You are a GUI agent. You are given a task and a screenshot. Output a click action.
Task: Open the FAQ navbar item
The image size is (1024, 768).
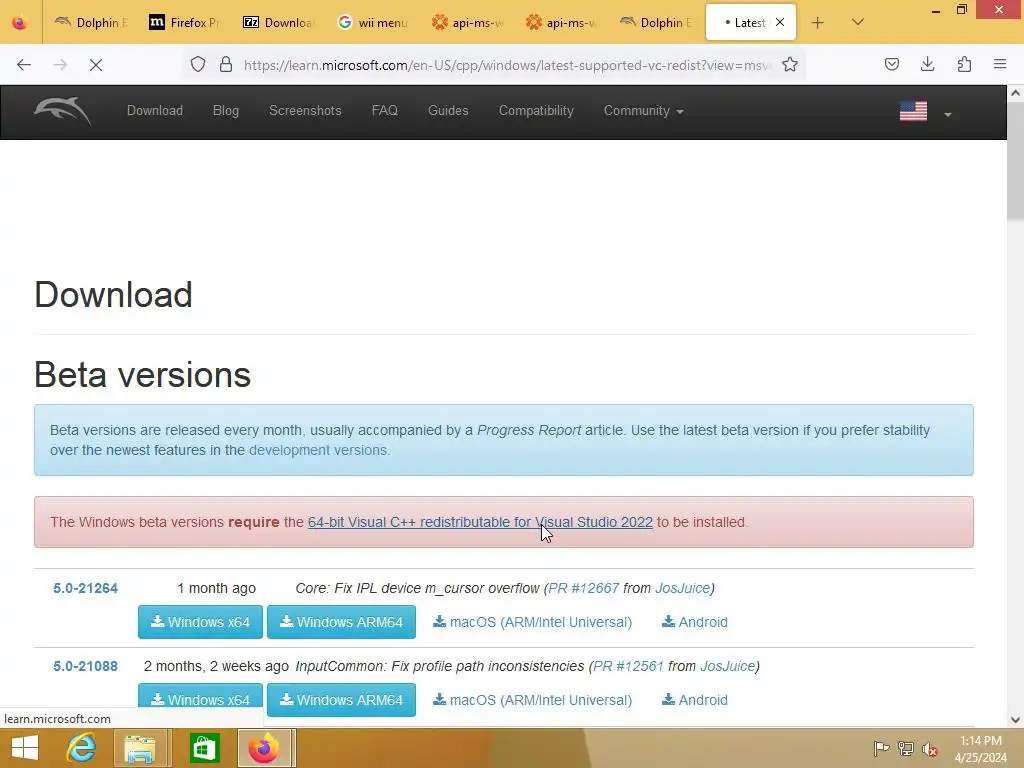pyautogui.click(x=385, y=111)
